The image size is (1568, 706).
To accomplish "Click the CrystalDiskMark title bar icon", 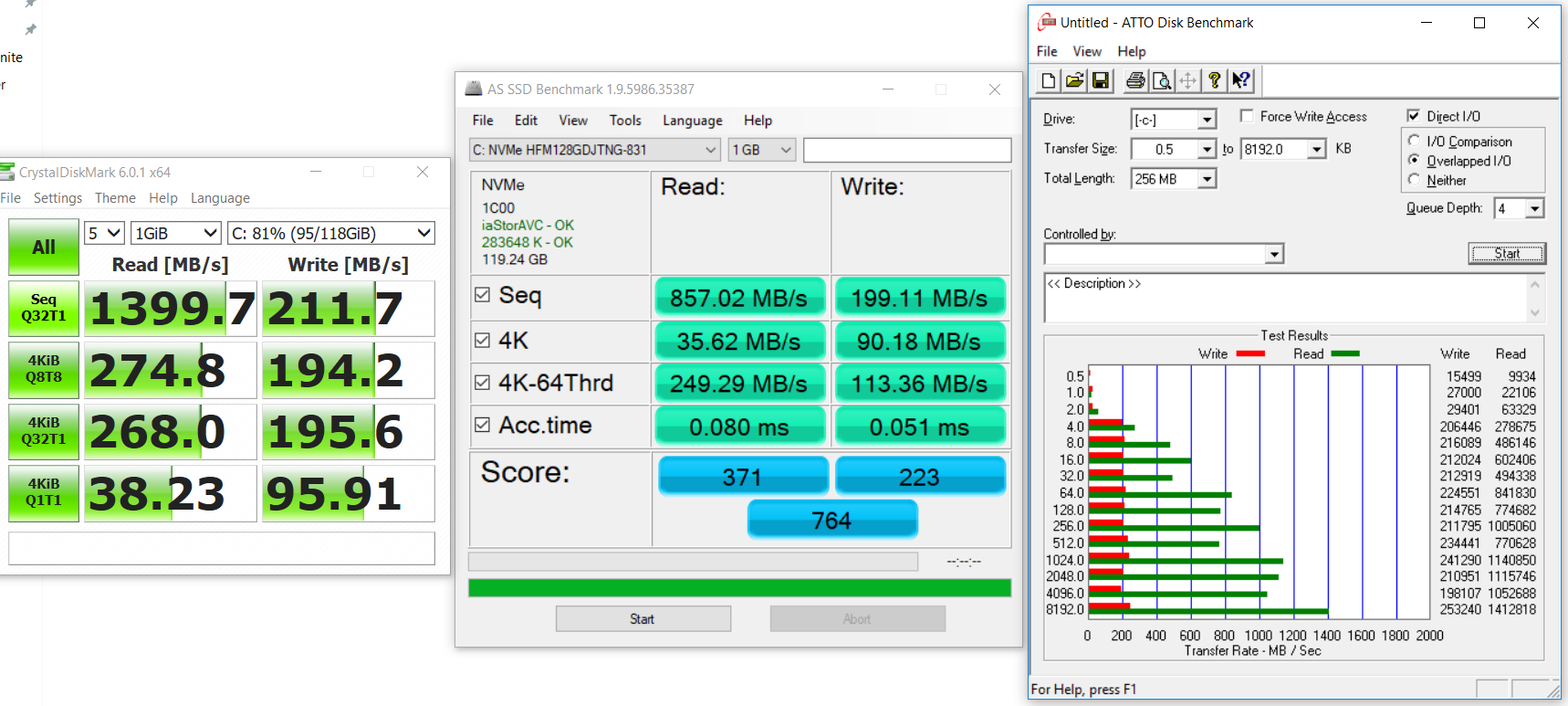I will click(x=7, y=172).
